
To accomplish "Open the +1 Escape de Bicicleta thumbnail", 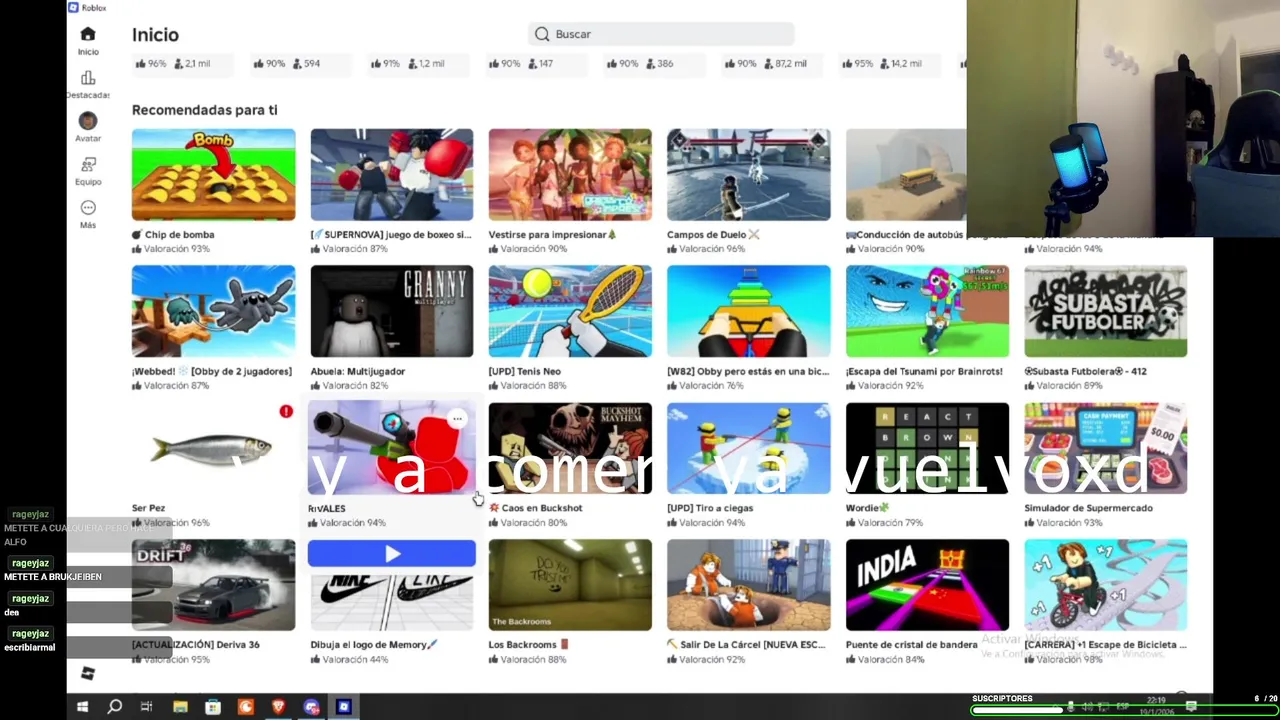I will (x=1106, y=585).
